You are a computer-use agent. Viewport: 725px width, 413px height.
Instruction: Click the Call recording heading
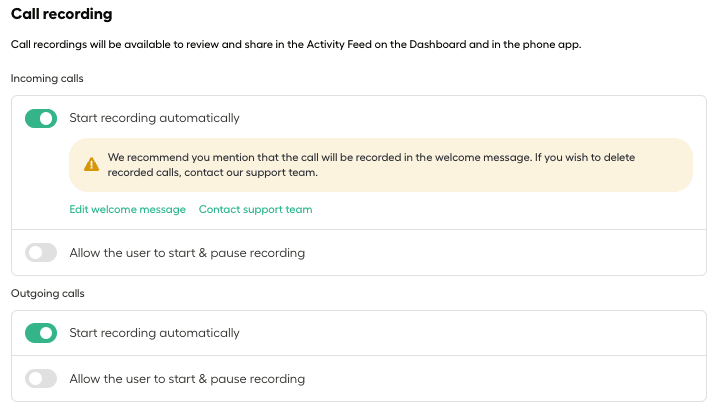pyautogui.click(x=61, y=14)
